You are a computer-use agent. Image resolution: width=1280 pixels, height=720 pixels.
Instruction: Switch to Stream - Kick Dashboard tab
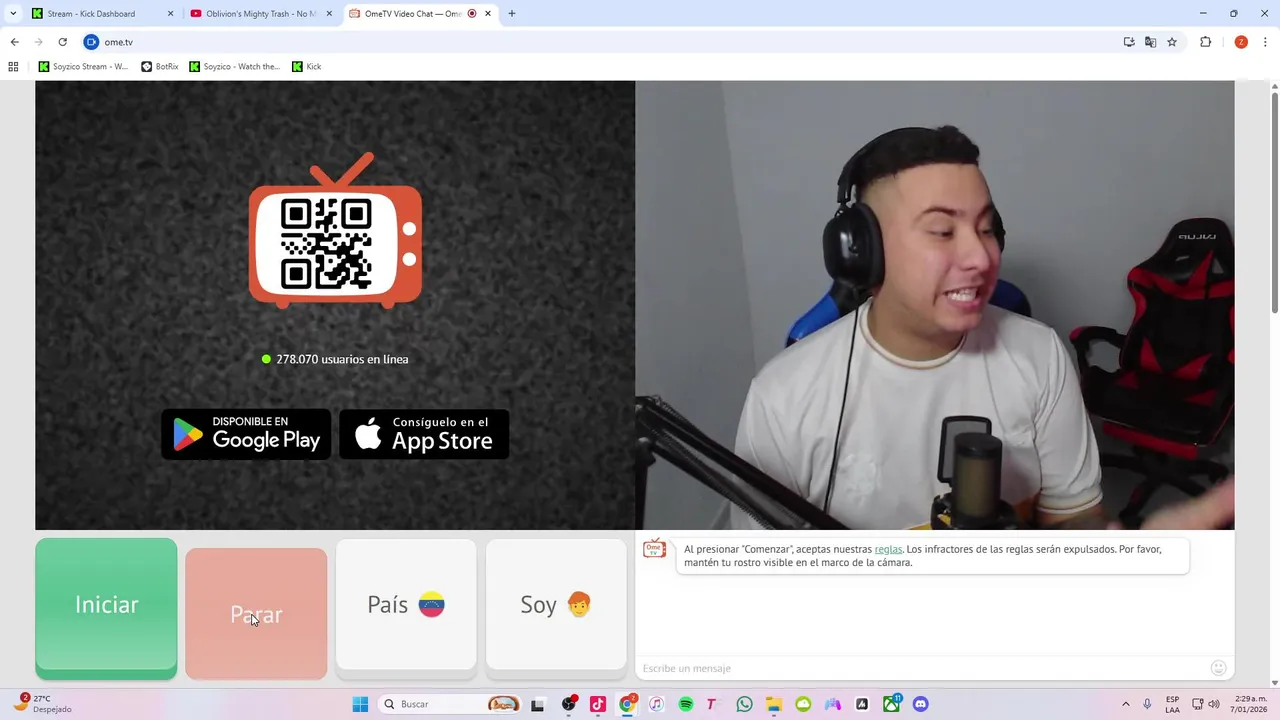[100, 14]
